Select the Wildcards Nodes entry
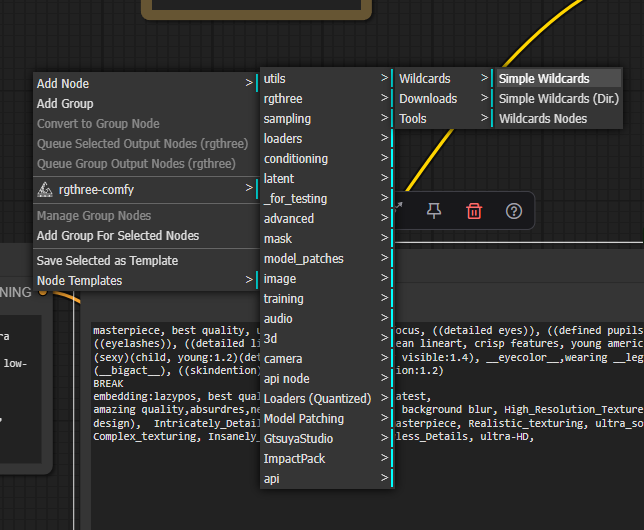This screenshot has height=530, width=644. pos(559,119)
